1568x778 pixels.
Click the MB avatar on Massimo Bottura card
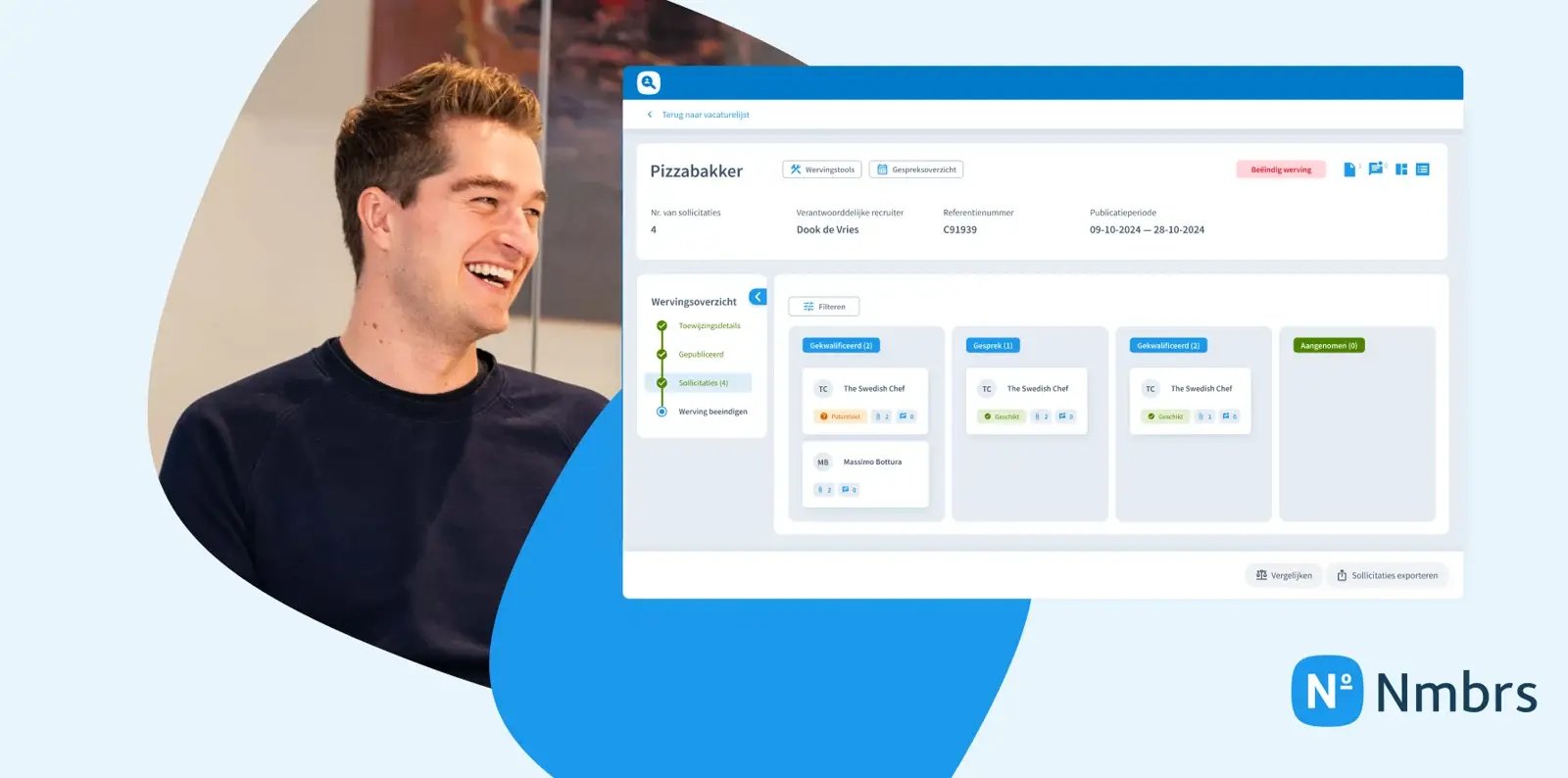(x=823, y=462)
